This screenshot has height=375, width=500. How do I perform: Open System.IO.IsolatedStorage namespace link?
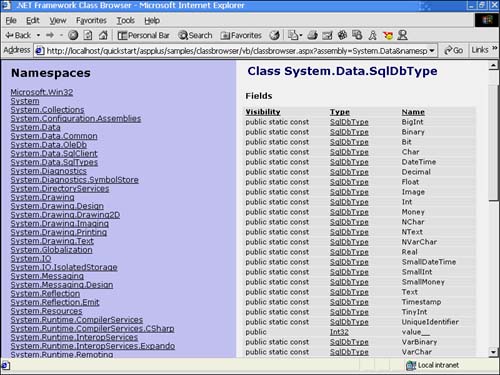click(64, 267)
